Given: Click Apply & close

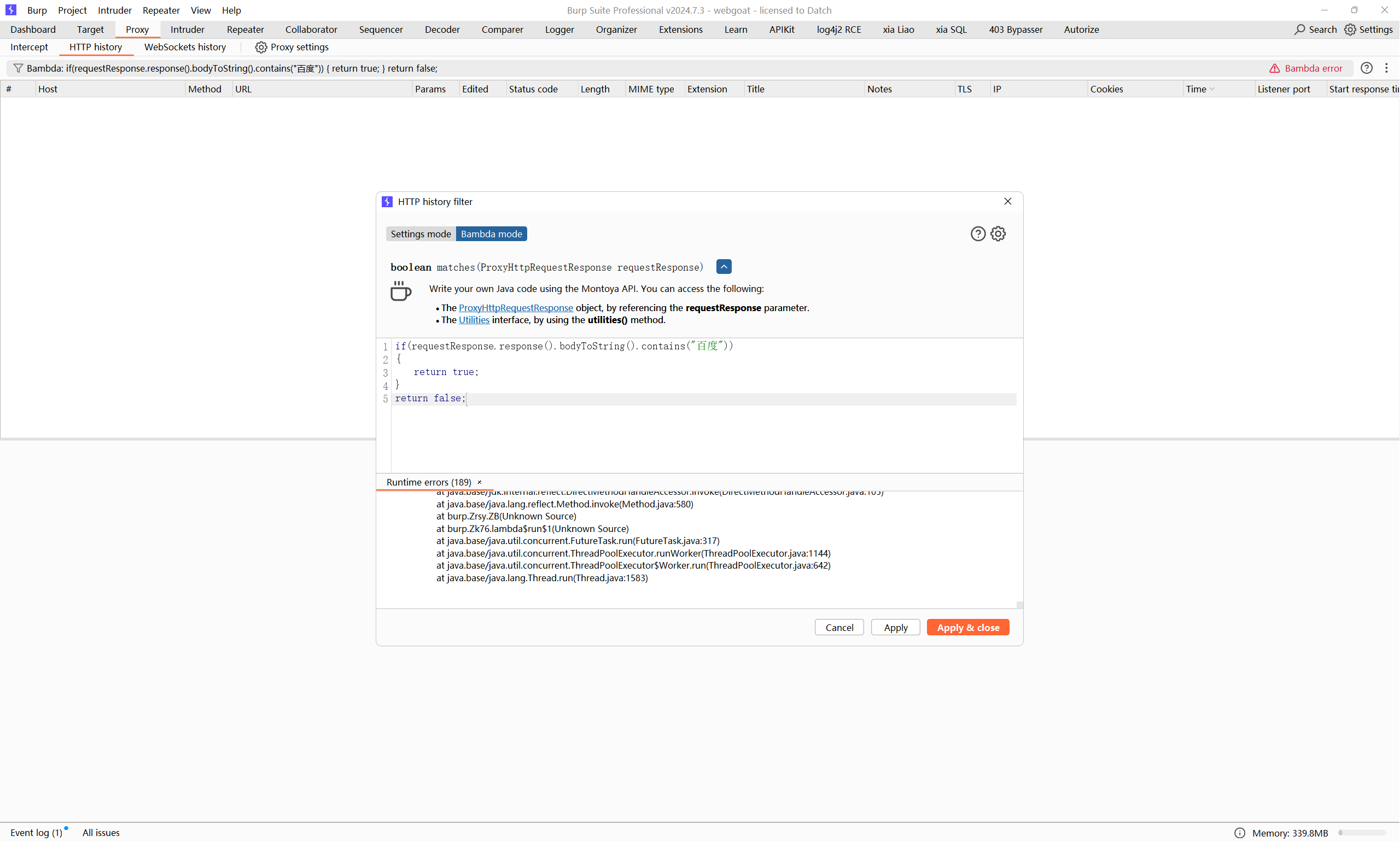Looking at the screenshot, I should coord(968,628).
